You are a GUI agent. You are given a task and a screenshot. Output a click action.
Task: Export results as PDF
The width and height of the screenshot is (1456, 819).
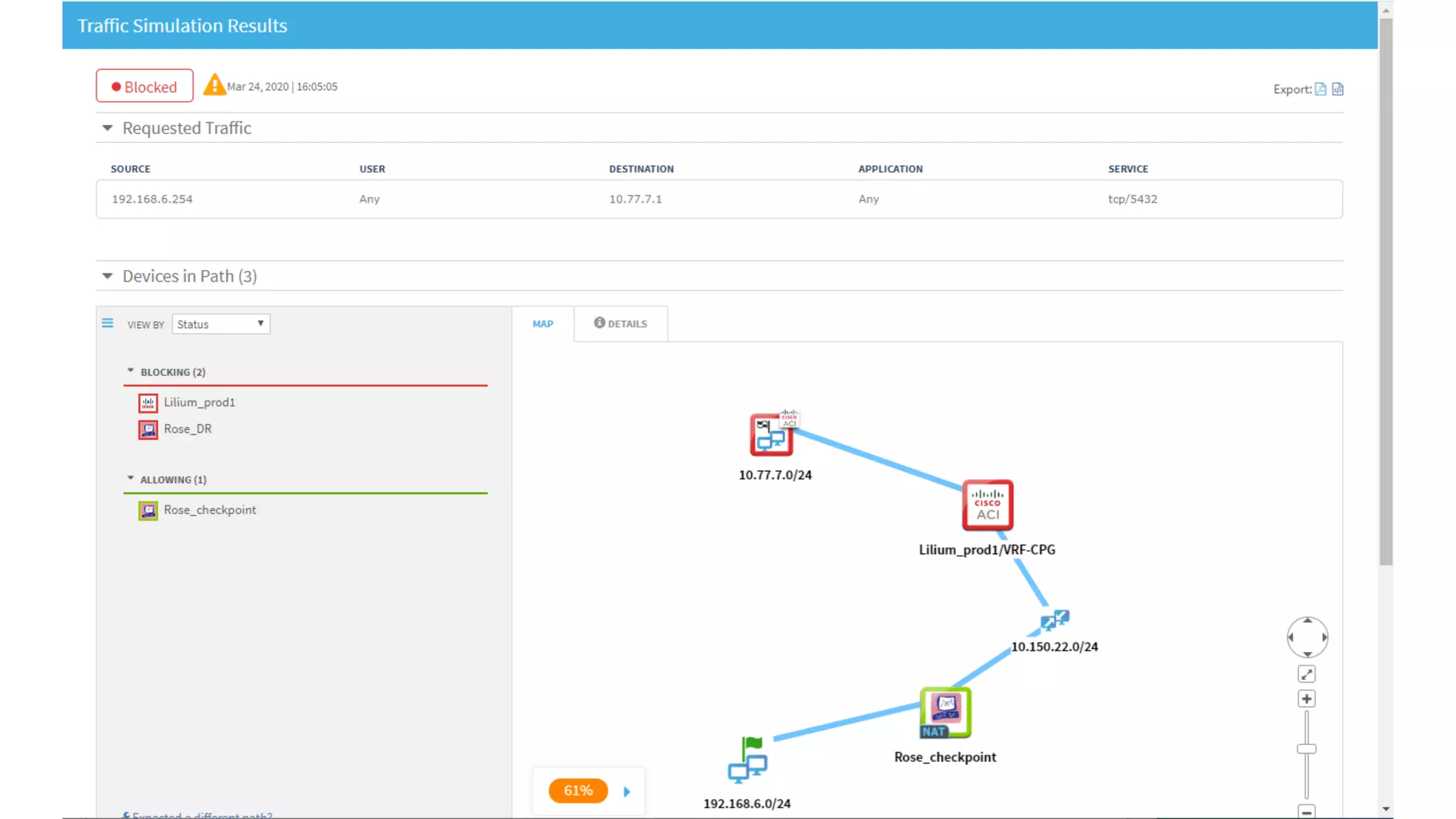[x=1320, y=89]
